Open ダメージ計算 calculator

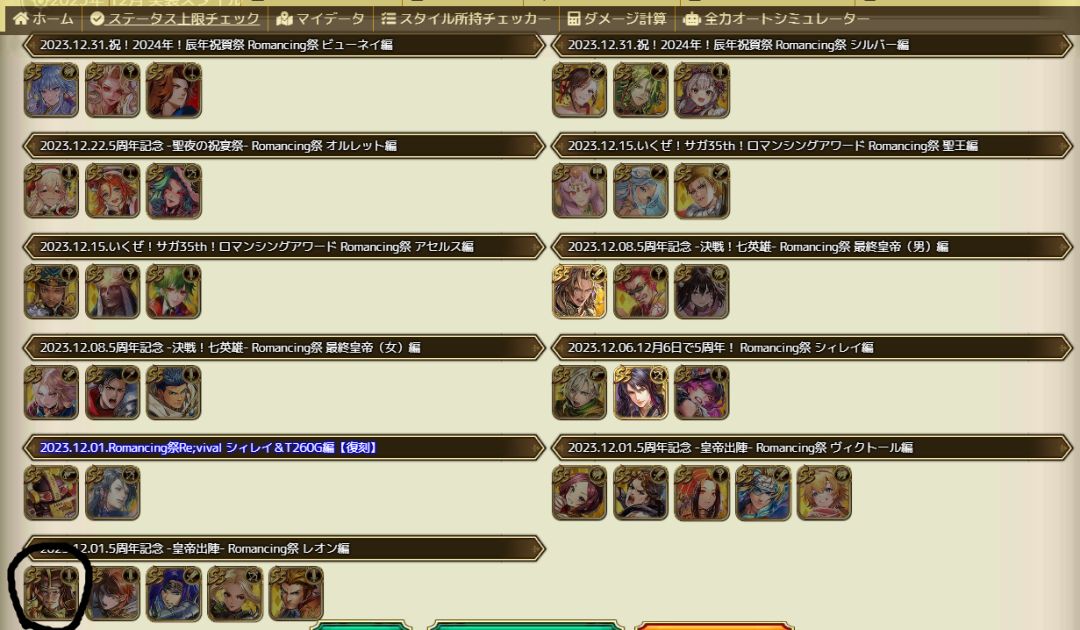pos(617,19)
